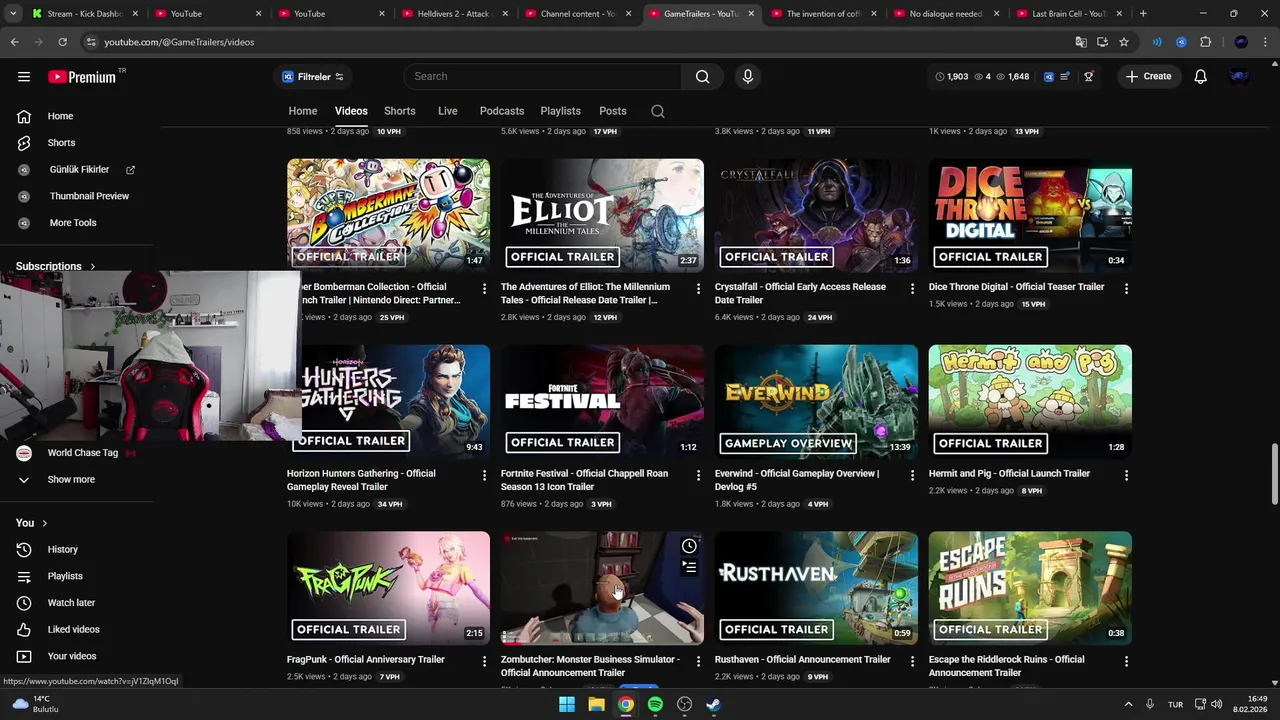This screenshot has height=720, width=1280.
Task: Click the search magnifier button
Action: [702, 76]
